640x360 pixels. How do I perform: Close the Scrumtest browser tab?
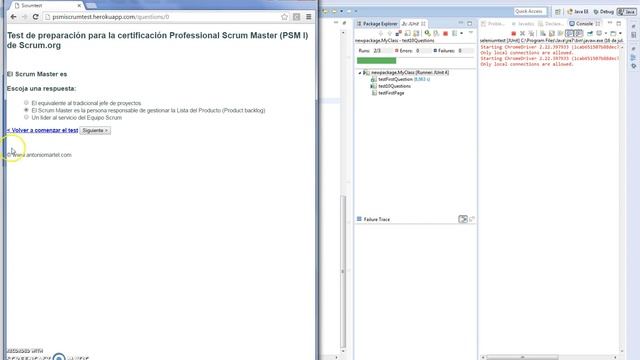[79, 6]
